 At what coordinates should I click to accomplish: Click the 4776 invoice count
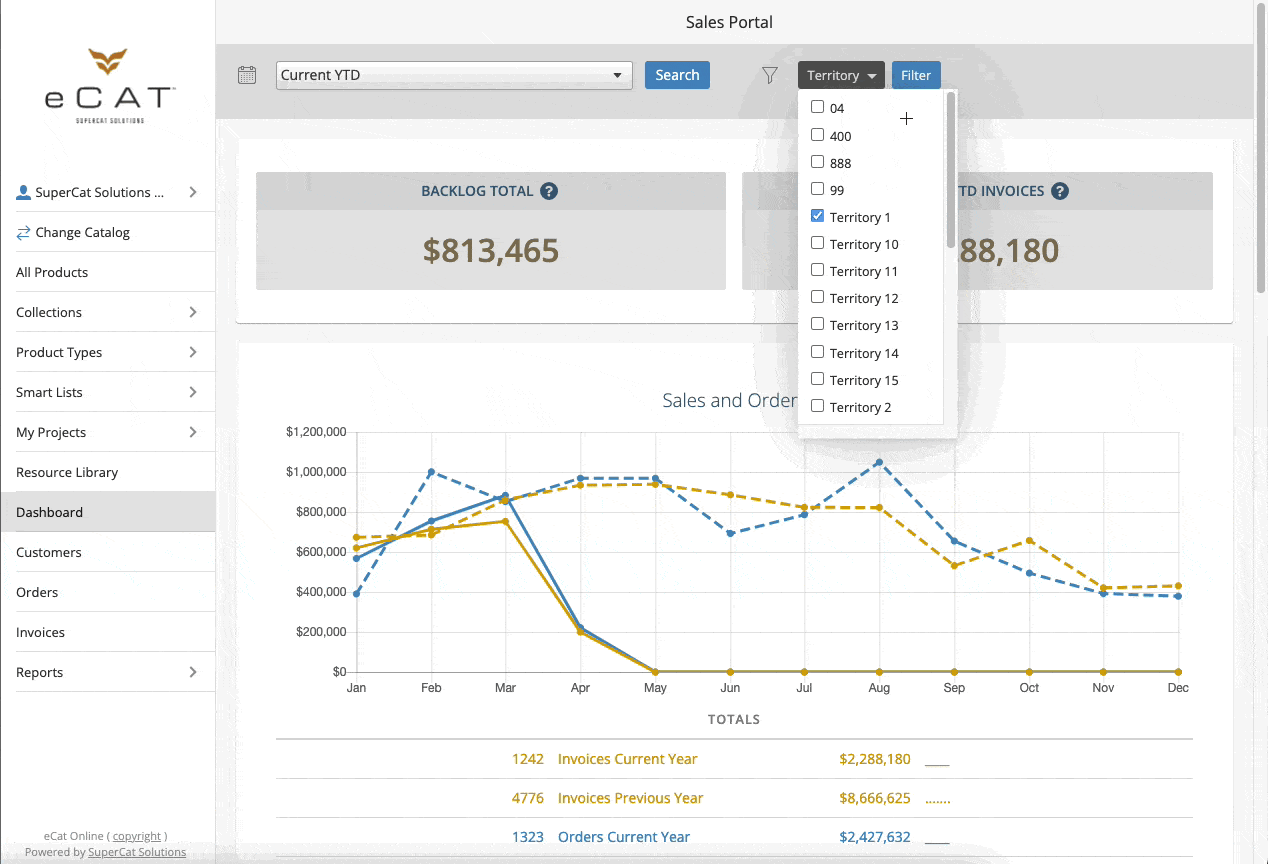pyautogui.click(x=528, y=798)
